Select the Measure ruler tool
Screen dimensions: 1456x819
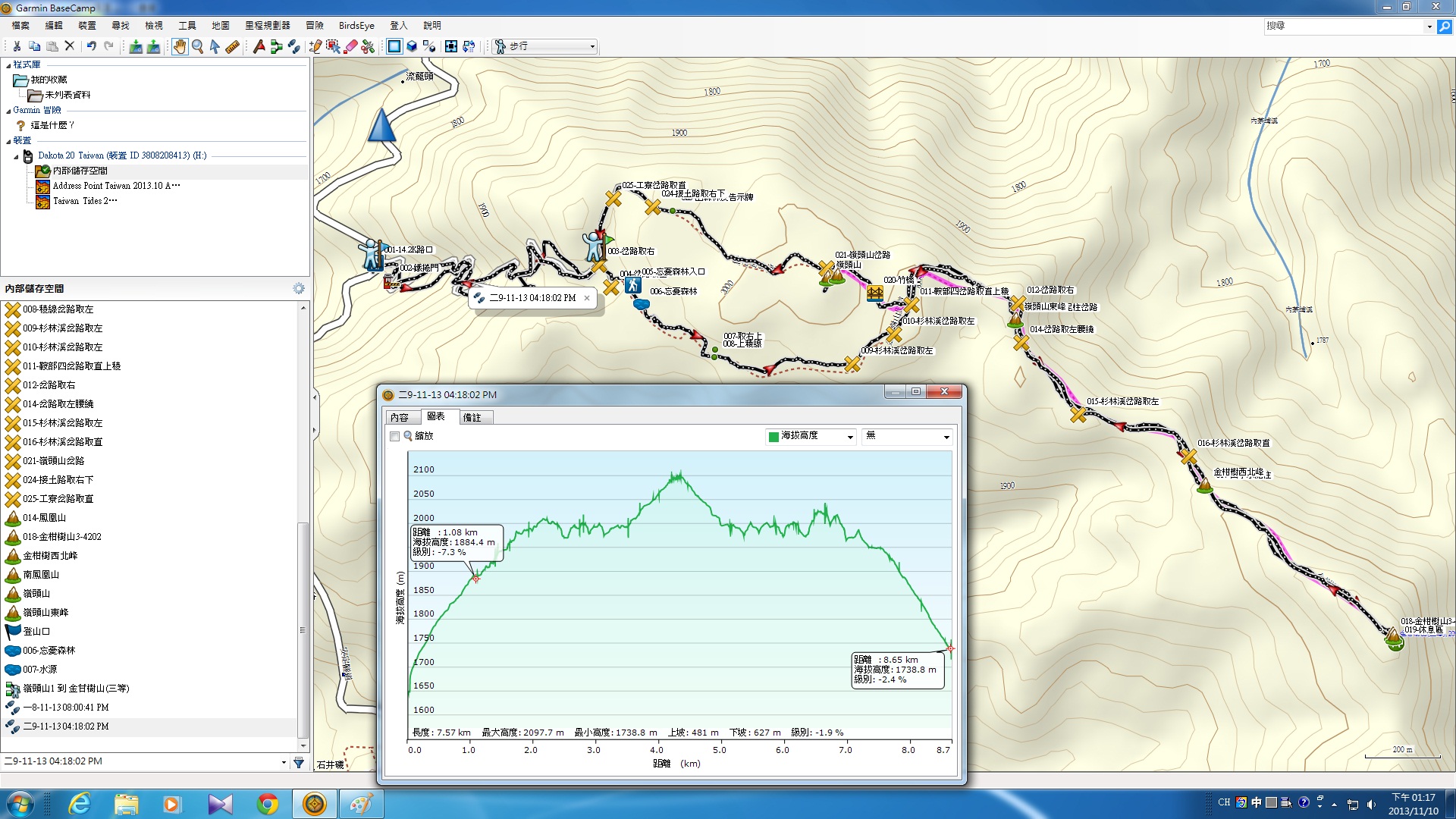233,46
